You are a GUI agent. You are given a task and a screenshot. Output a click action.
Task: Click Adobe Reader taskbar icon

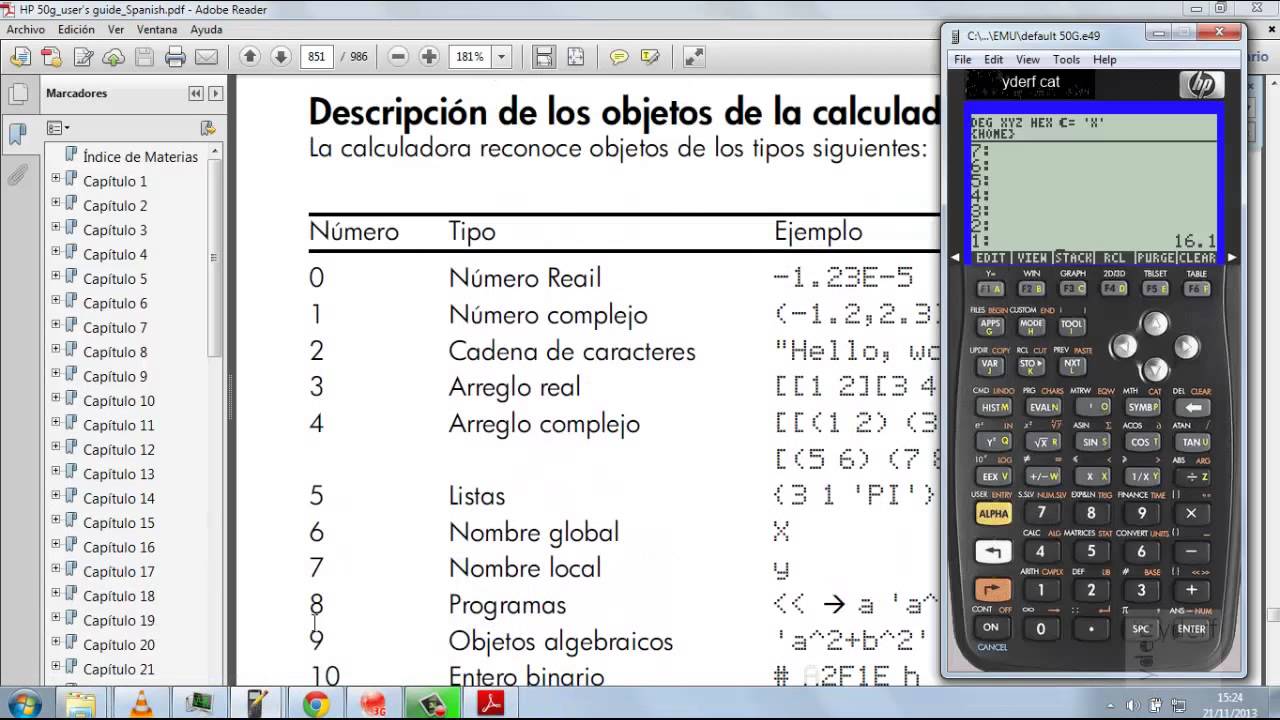[x=490, y=704]
